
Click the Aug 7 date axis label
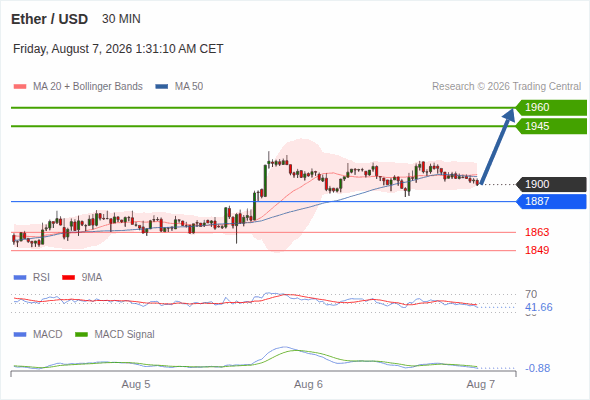tap(481, 385)
